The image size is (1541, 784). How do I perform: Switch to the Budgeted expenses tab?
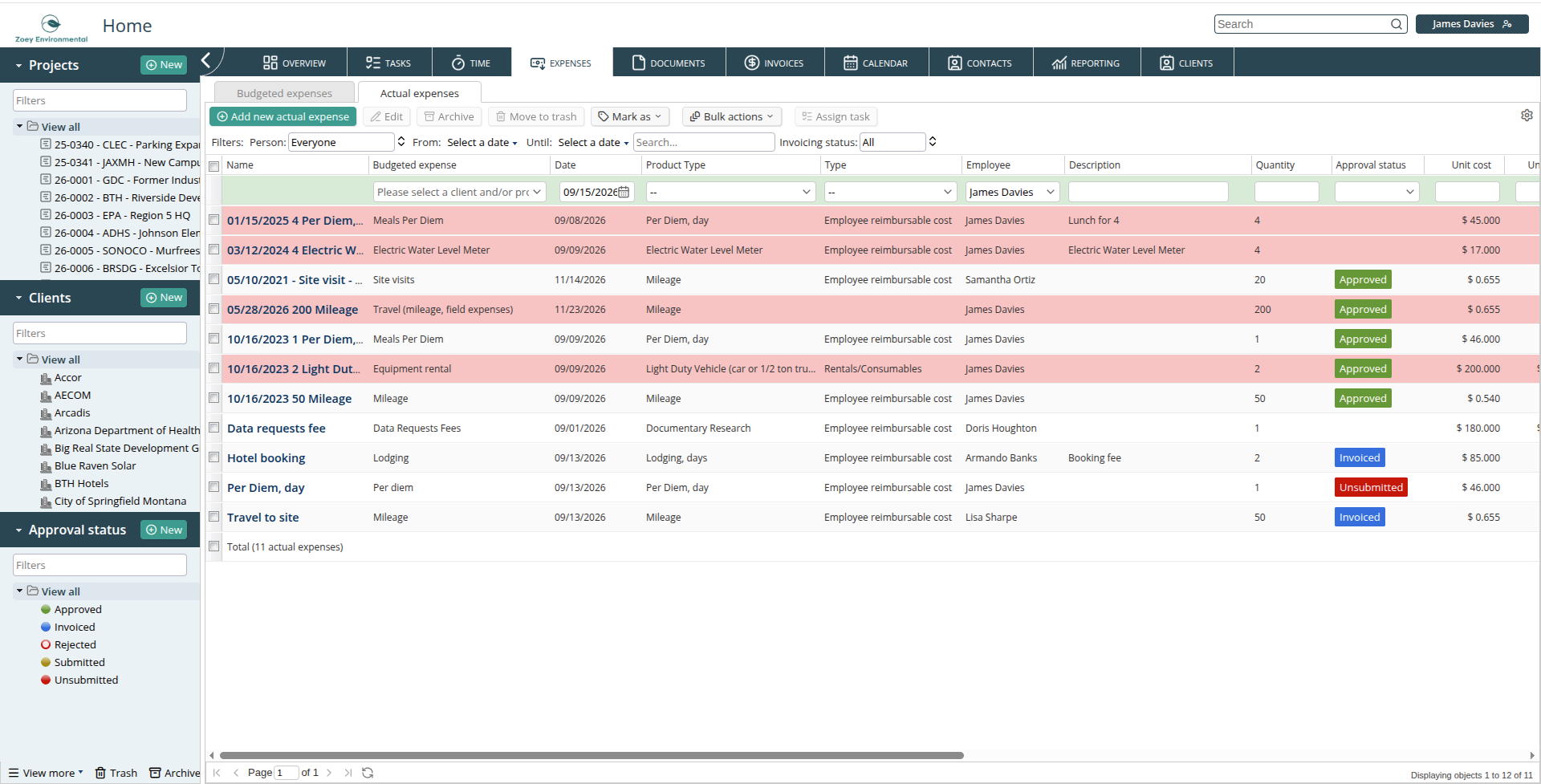(x=284, y=93)
